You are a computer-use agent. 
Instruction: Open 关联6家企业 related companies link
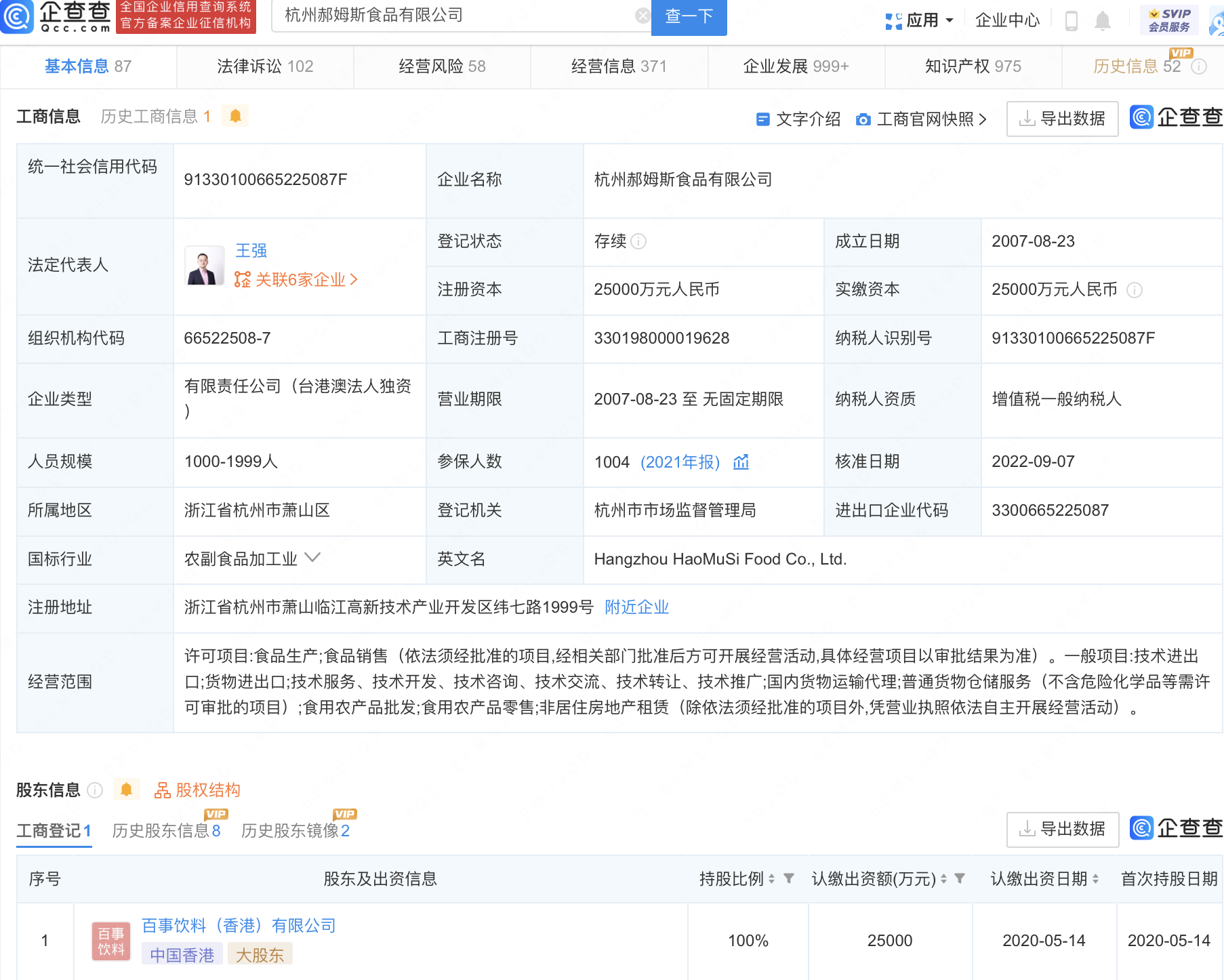[x=296, y=279]
